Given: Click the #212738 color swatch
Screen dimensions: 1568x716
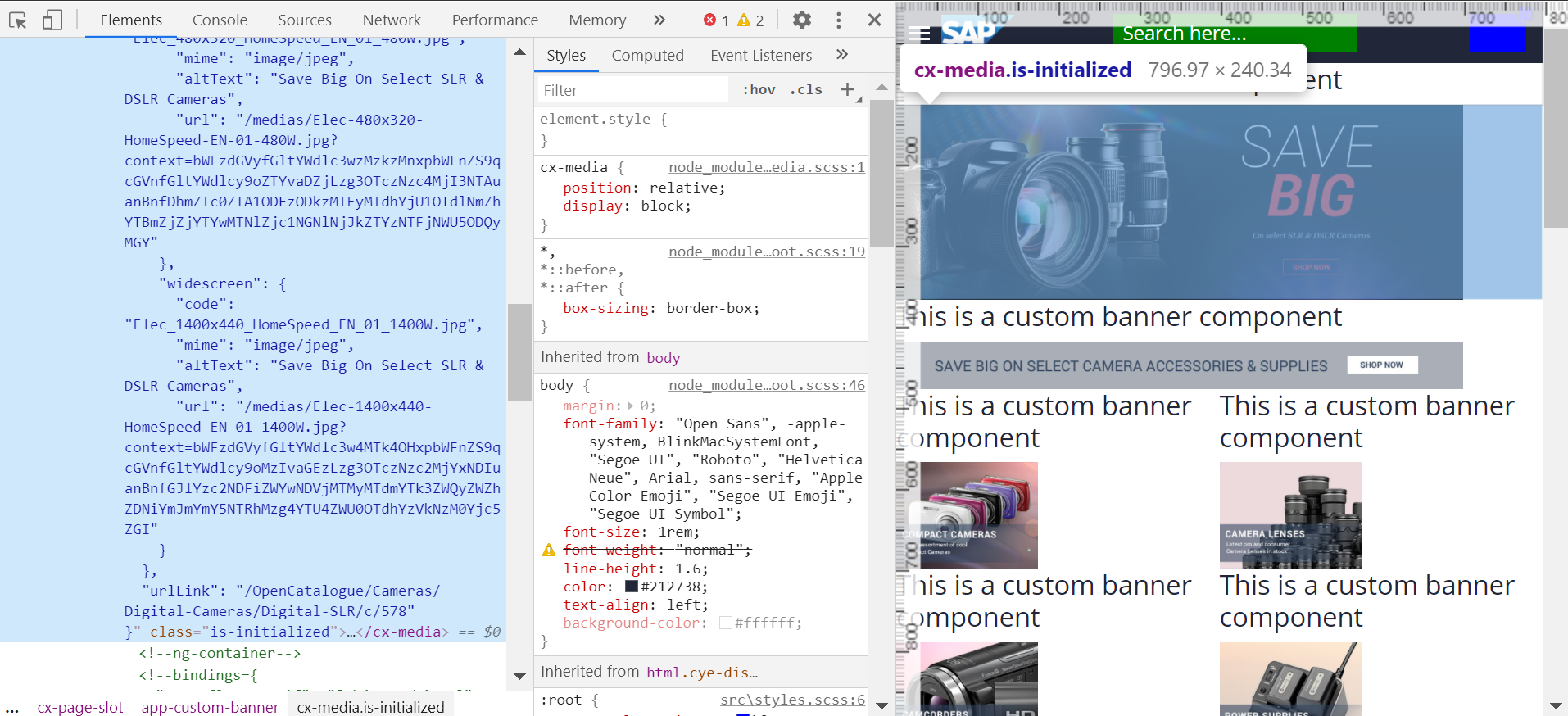Looking at the screenshot, I should (x=632, y=587).
